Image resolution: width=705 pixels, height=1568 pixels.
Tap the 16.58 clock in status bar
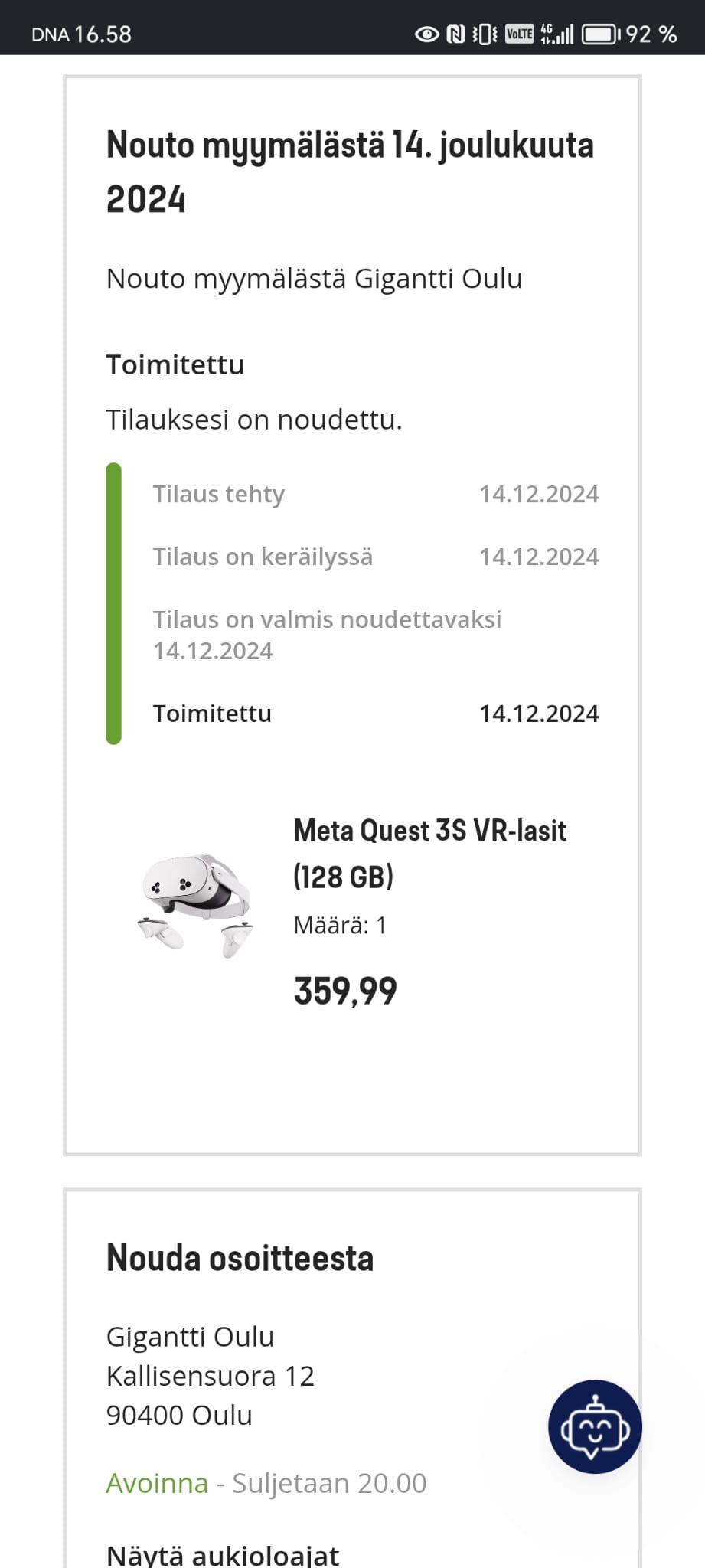(103, 34)
